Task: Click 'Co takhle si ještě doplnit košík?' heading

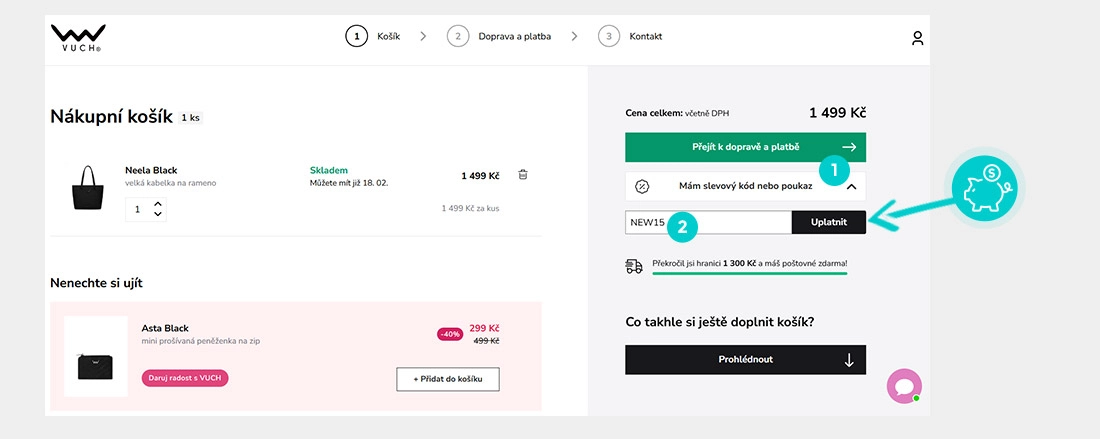Action: point(719,322)
